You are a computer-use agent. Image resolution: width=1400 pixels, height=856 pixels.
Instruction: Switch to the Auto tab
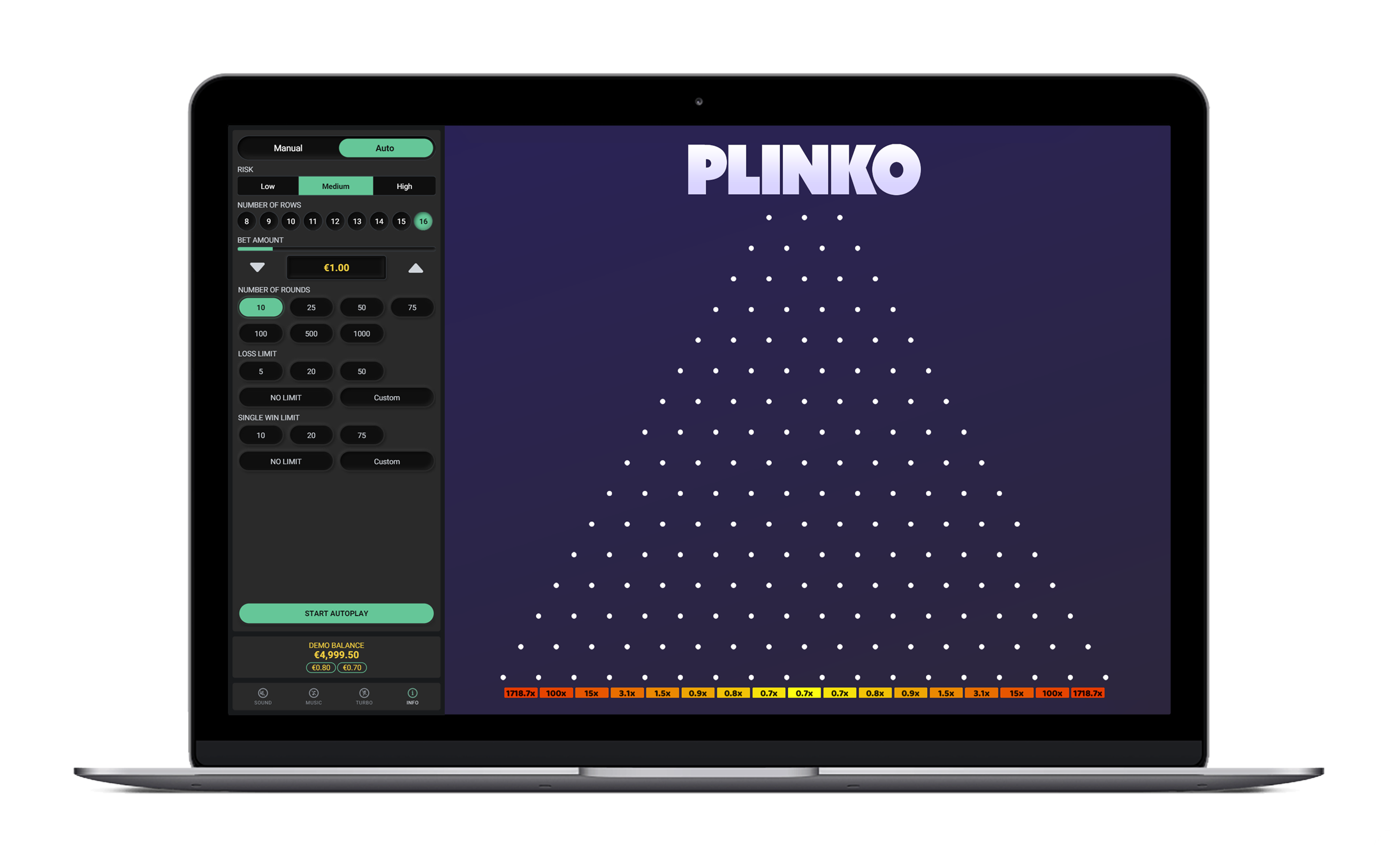click(384, 148)
